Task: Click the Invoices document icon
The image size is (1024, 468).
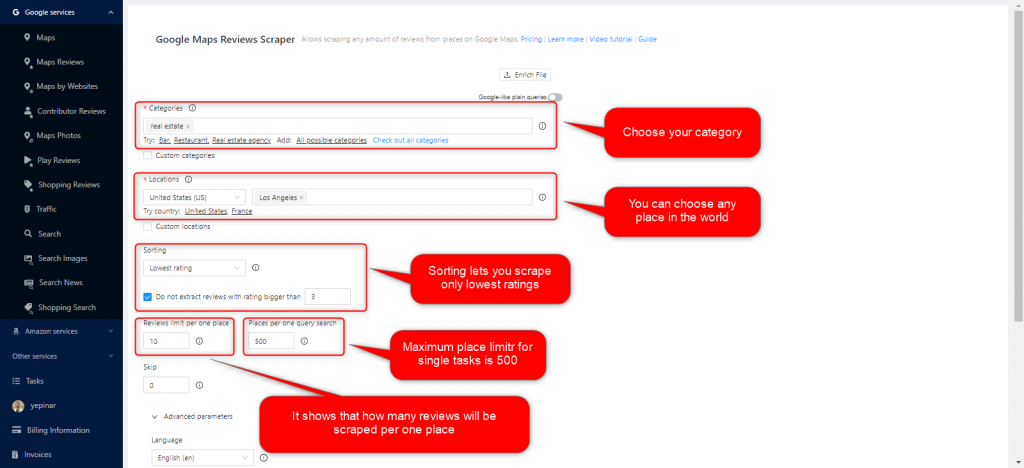Action: 16,454
